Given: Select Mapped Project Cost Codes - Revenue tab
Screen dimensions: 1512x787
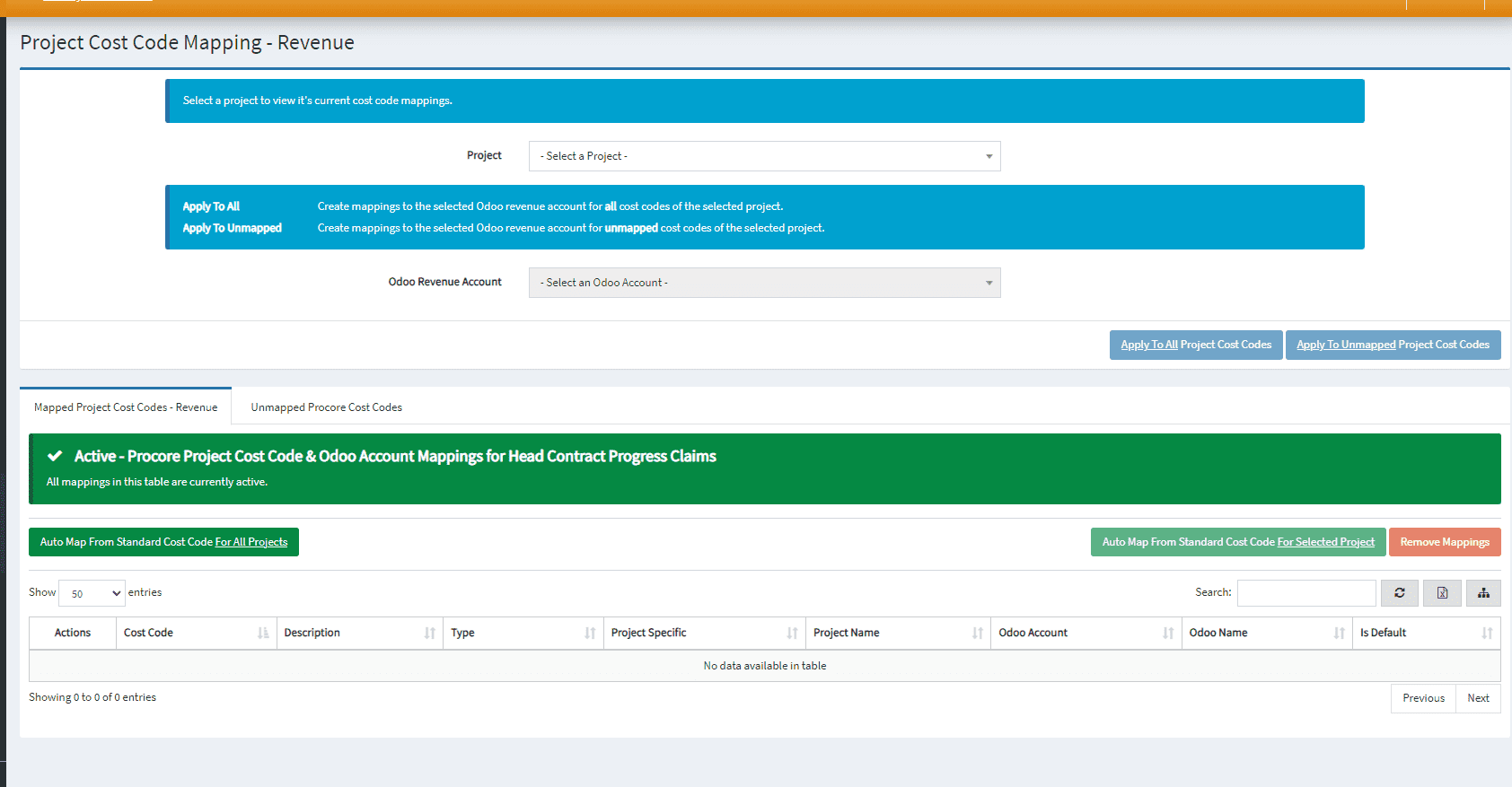Looking at the screenshot, I should click(x=126, y=407).
